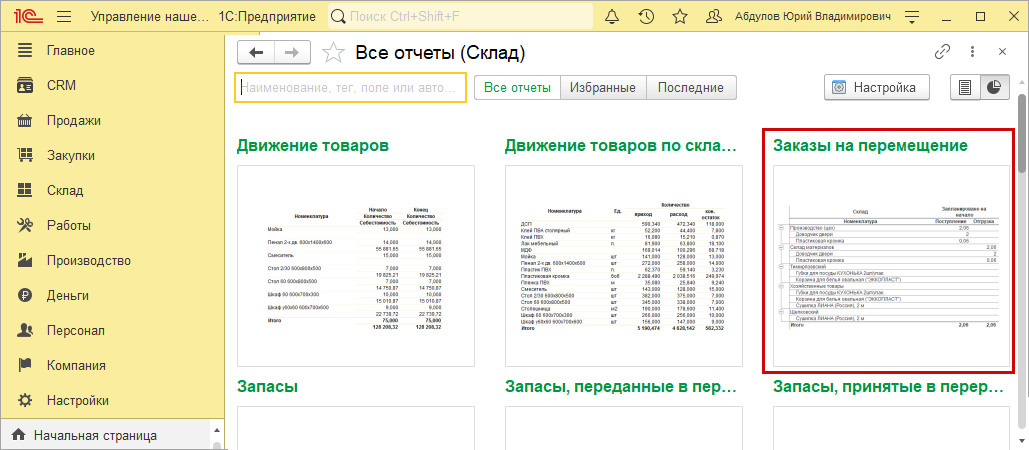Click the Работы tools icon
This screenshot has height=450, width=1029.
[25, 226]
